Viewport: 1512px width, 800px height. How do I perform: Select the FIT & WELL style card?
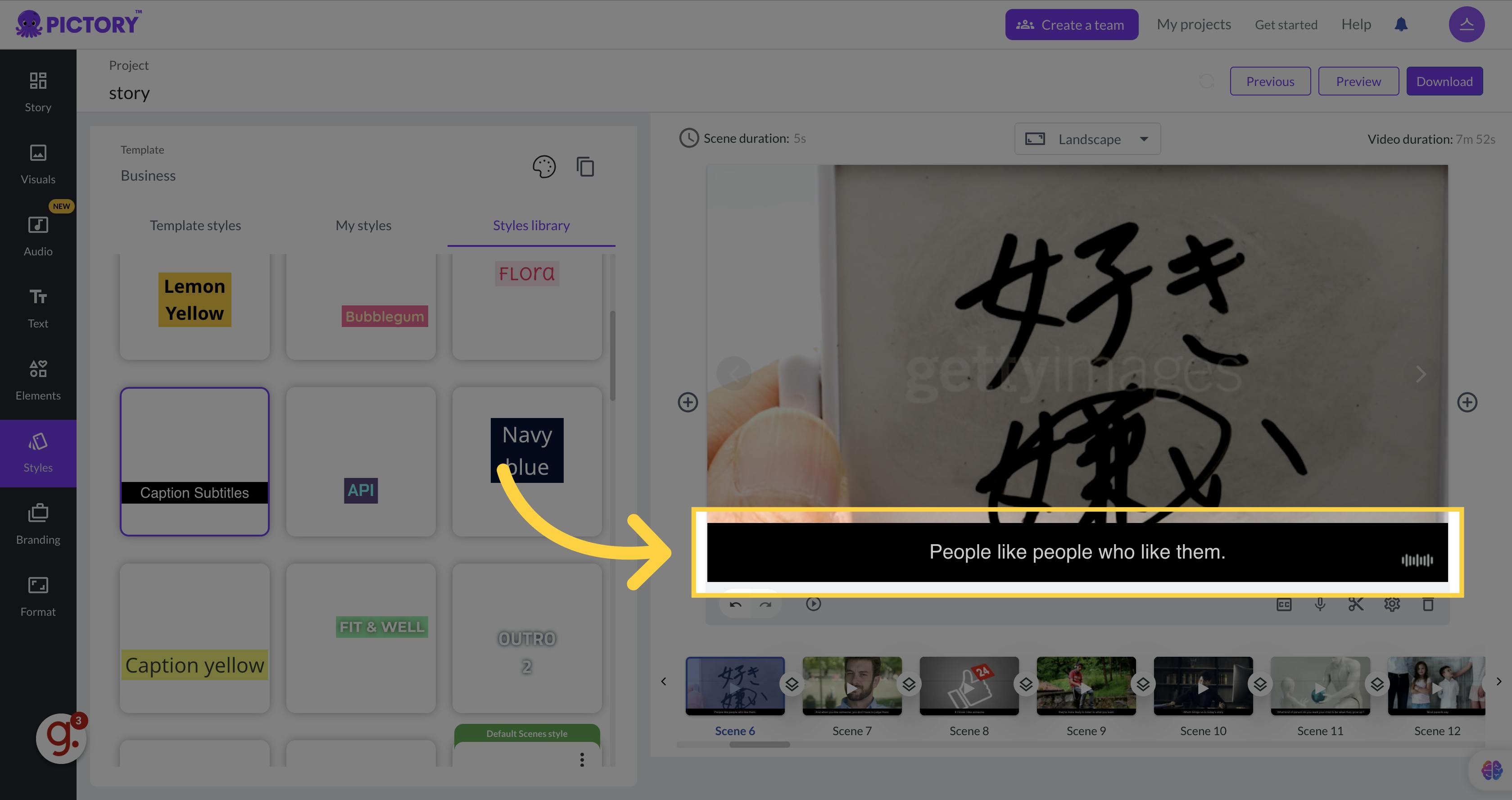360,638
